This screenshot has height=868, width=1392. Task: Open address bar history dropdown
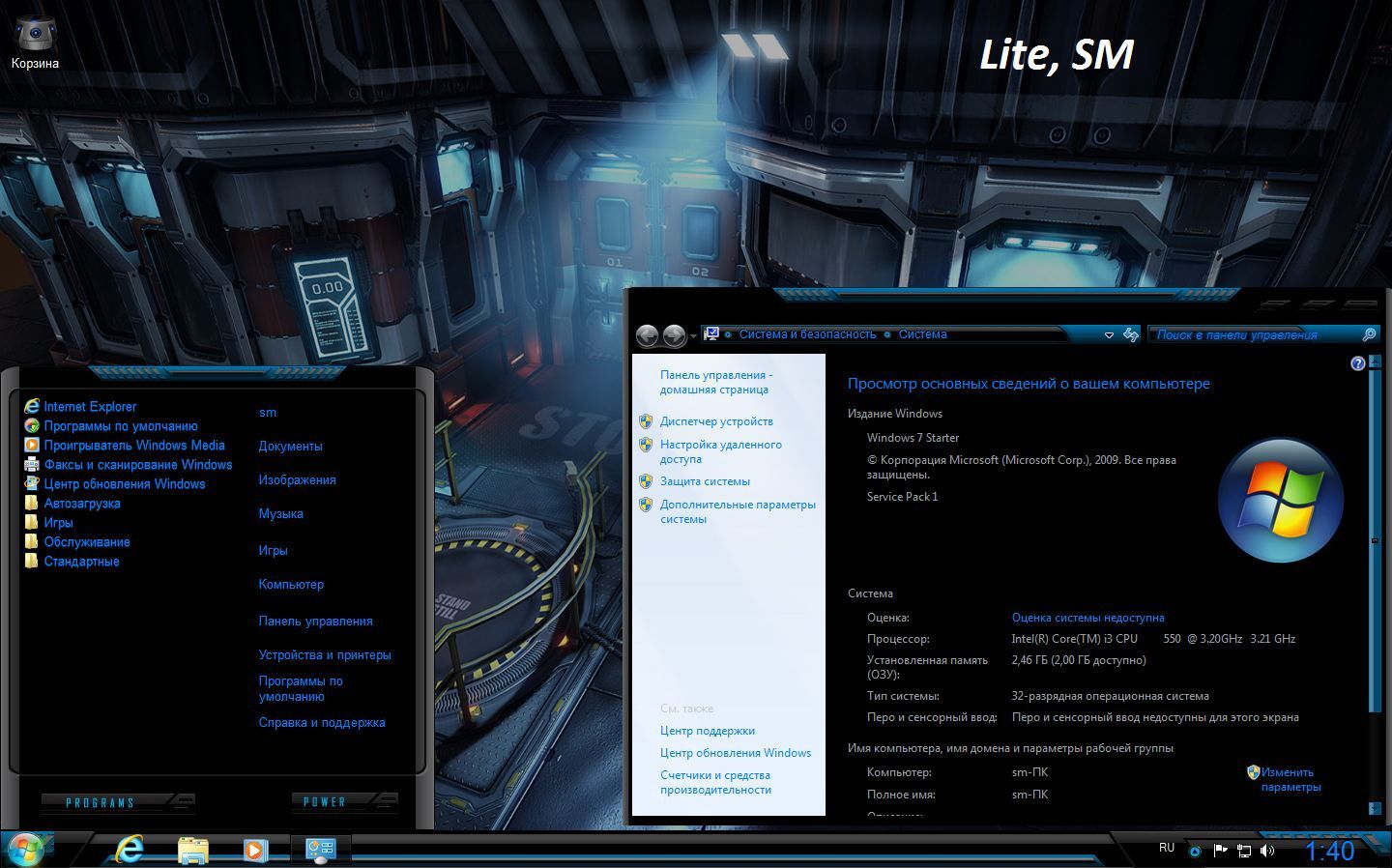pyautogui.click(x=1109, y=334)
